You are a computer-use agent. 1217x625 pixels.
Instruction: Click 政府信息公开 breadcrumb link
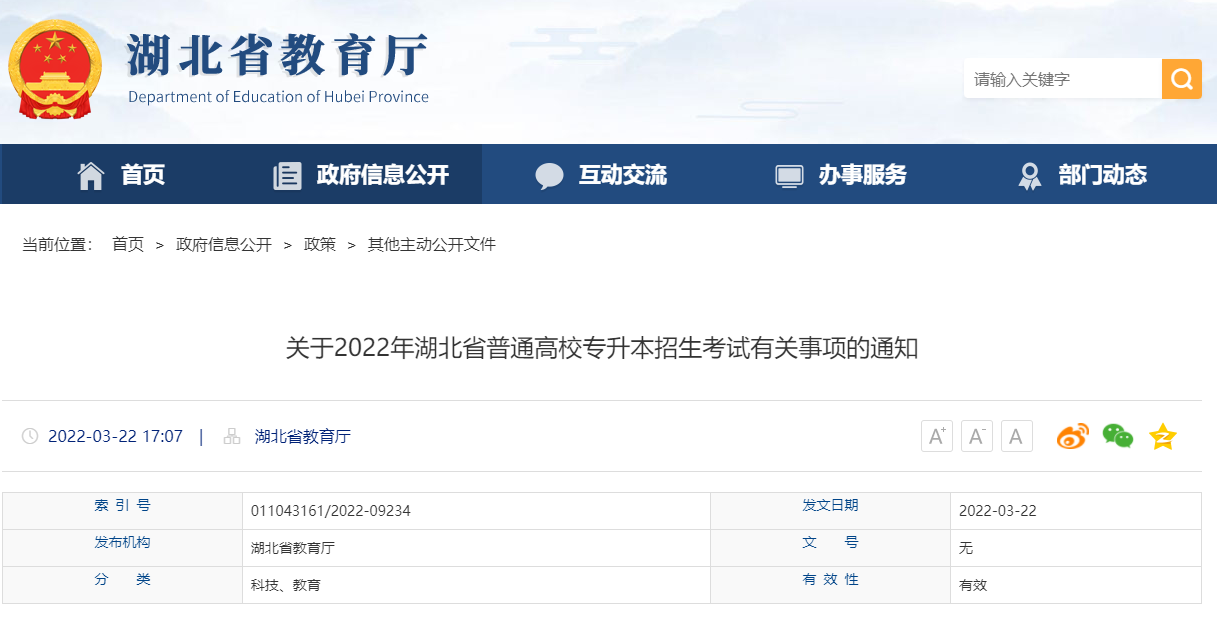point(224,244)
